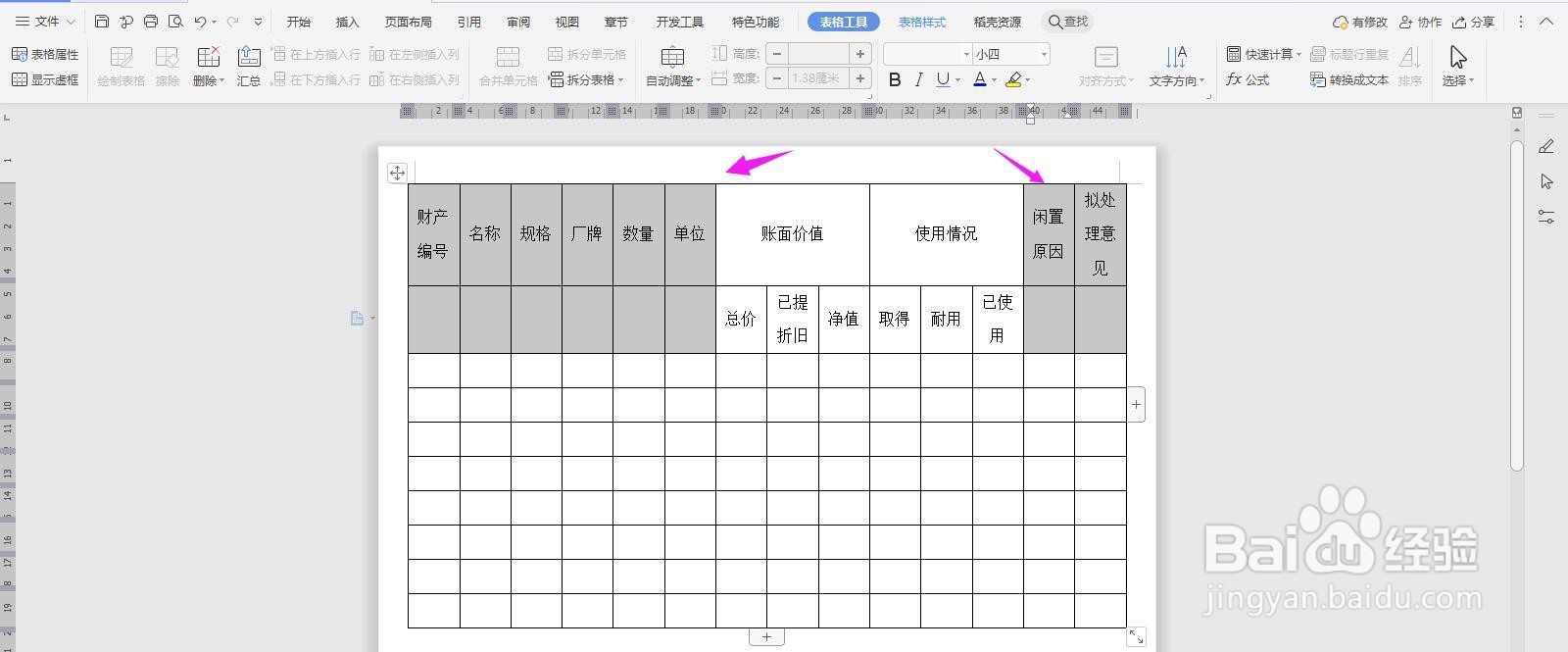Click the table move handle icon
Screen dimensions: 1568x652
click(397, 173)
